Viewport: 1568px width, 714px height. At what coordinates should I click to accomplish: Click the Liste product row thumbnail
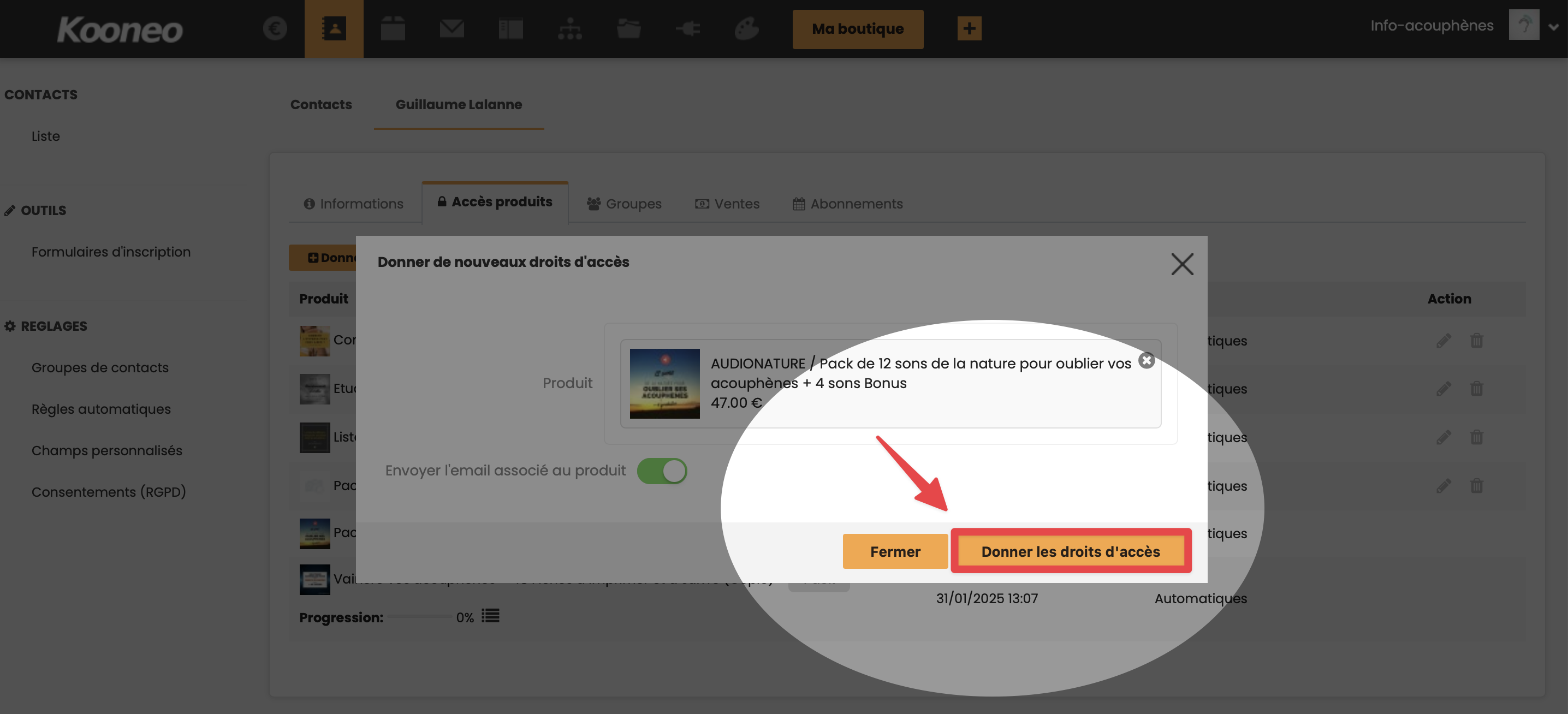(314, 438)
